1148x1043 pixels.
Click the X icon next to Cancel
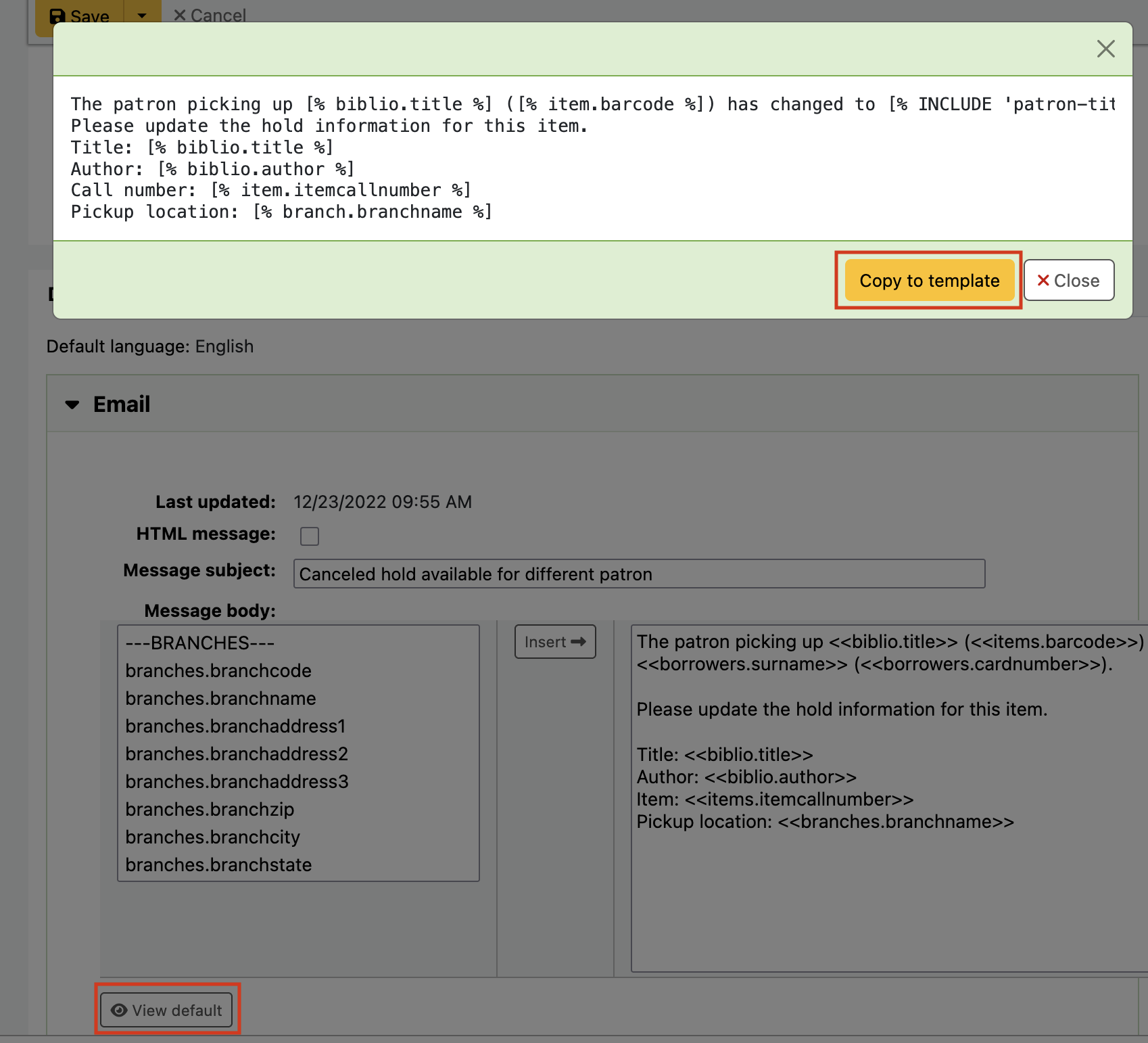click(x=180, y=15)
